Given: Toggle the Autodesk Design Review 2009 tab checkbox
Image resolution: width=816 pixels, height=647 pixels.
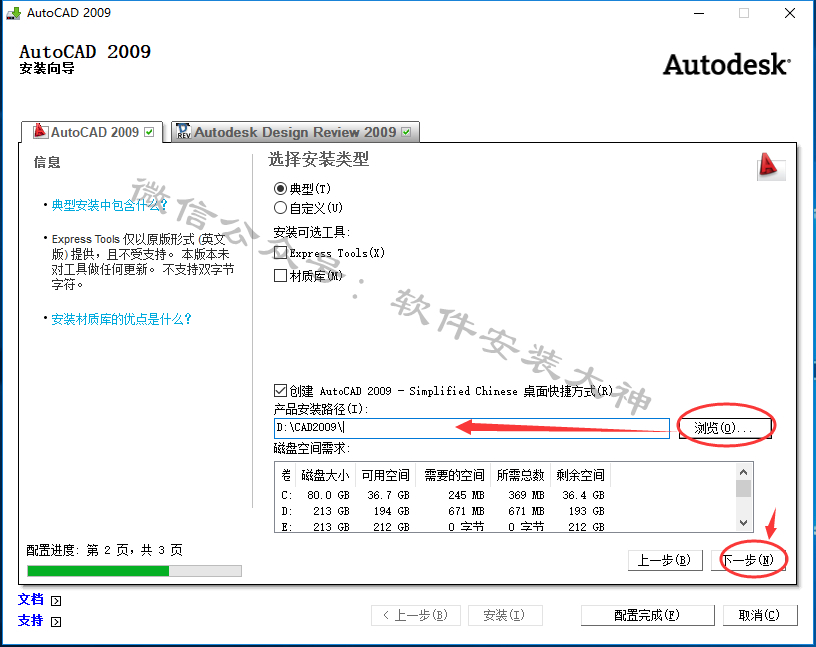Looking at the screenshot, I should [406, 132].
